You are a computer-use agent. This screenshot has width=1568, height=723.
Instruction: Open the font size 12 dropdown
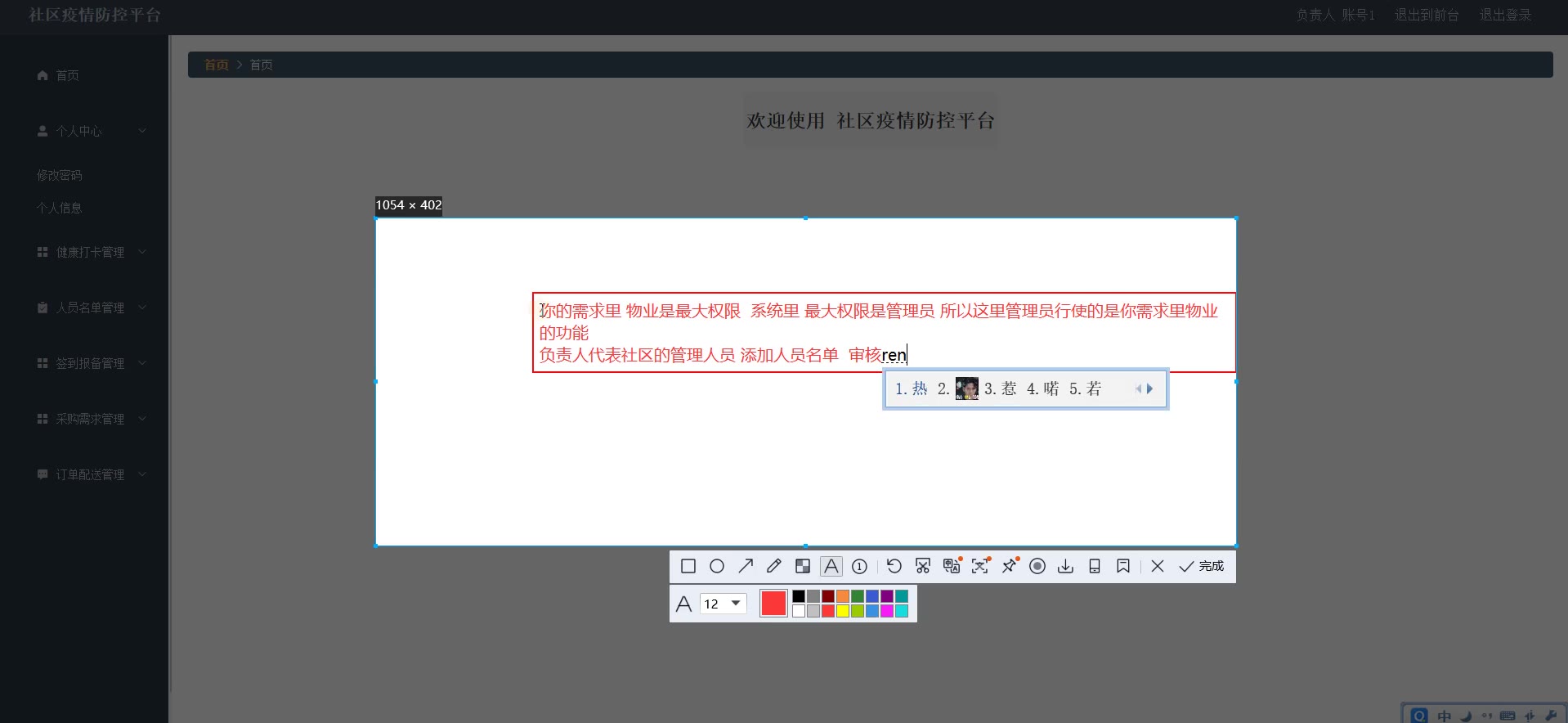(x=724, y=604)
